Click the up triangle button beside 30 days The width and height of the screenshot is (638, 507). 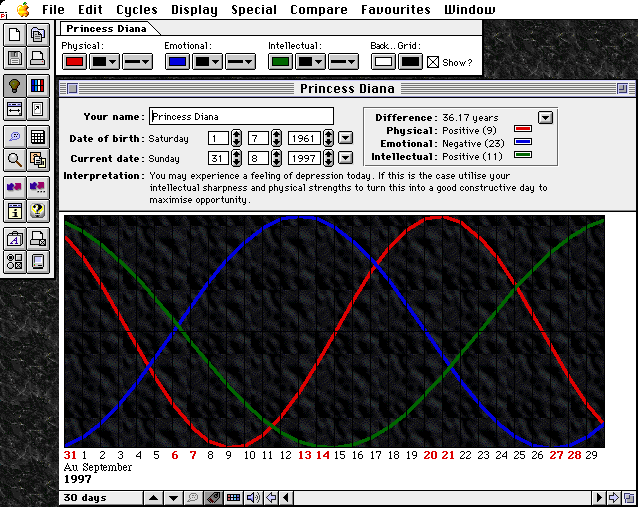pyautogui.click(x=153, y=498)
